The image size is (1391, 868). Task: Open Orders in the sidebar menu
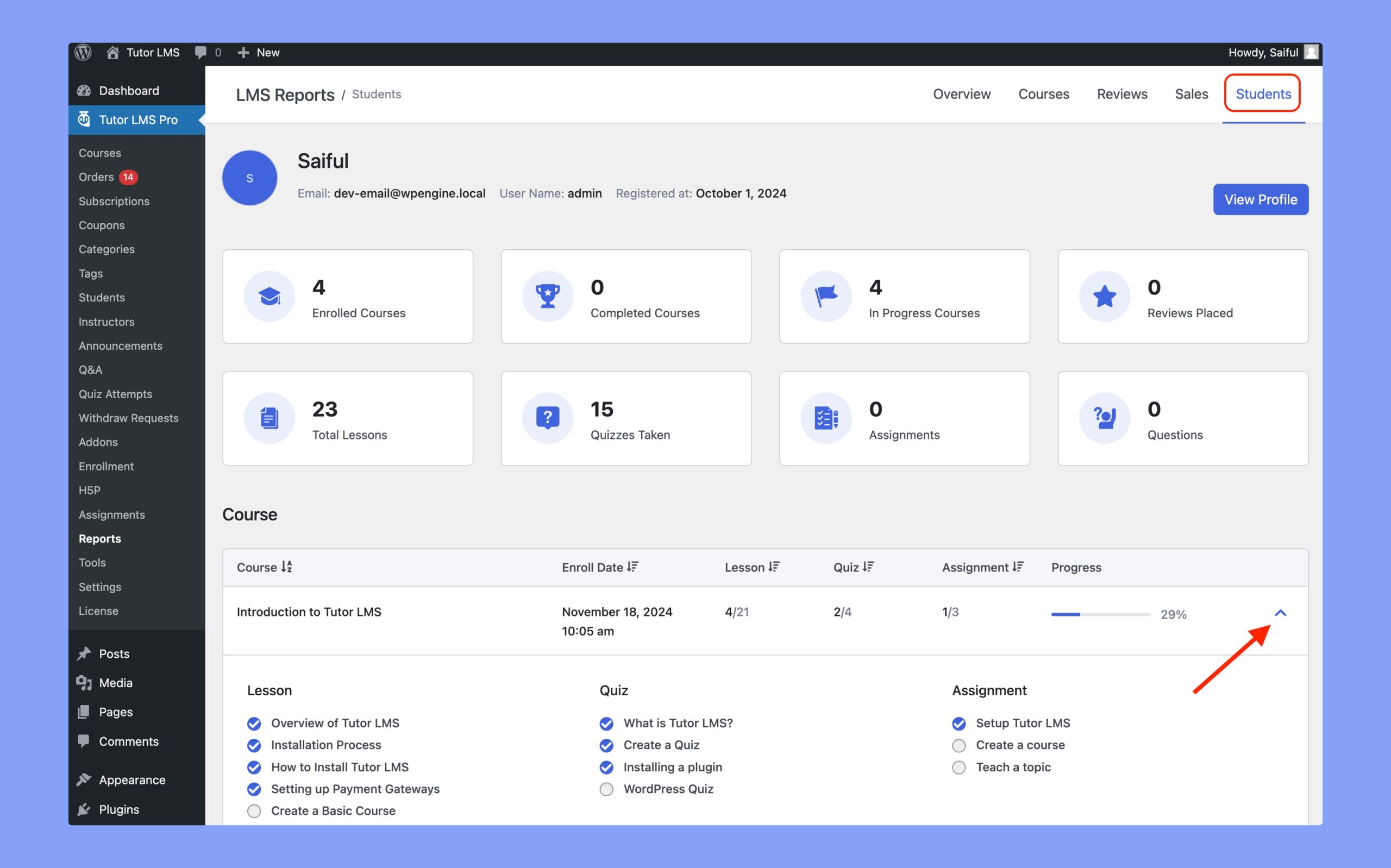(96, 177)
